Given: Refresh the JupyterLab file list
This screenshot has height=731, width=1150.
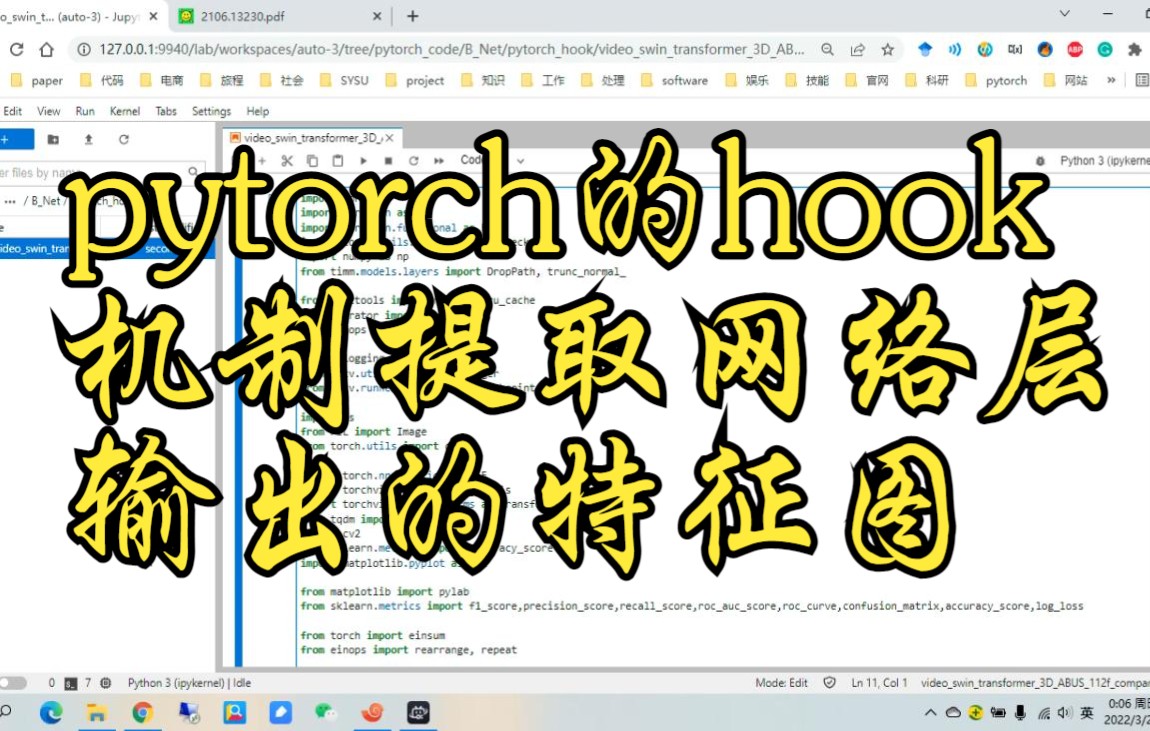Looking at the screenshot, I should [124, 139].
